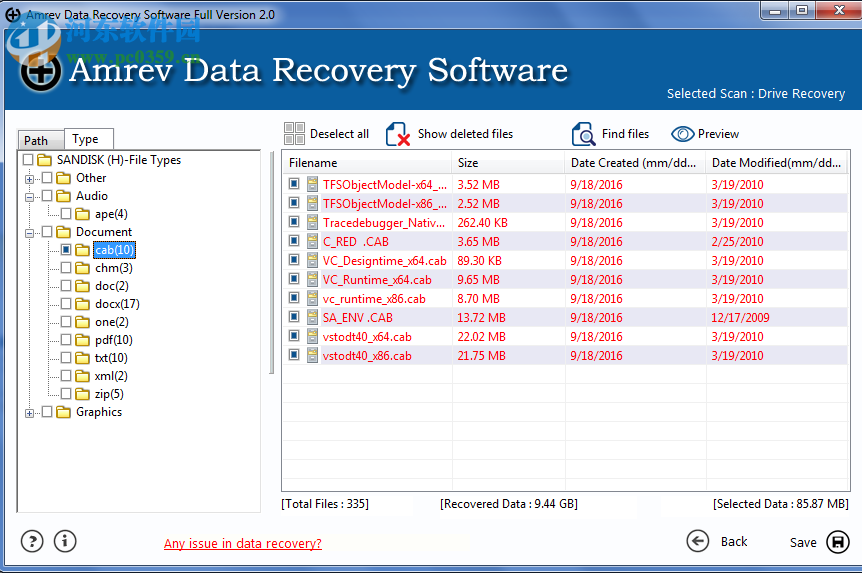Click the folder icon of docx(17)

(x=82, y=304)
